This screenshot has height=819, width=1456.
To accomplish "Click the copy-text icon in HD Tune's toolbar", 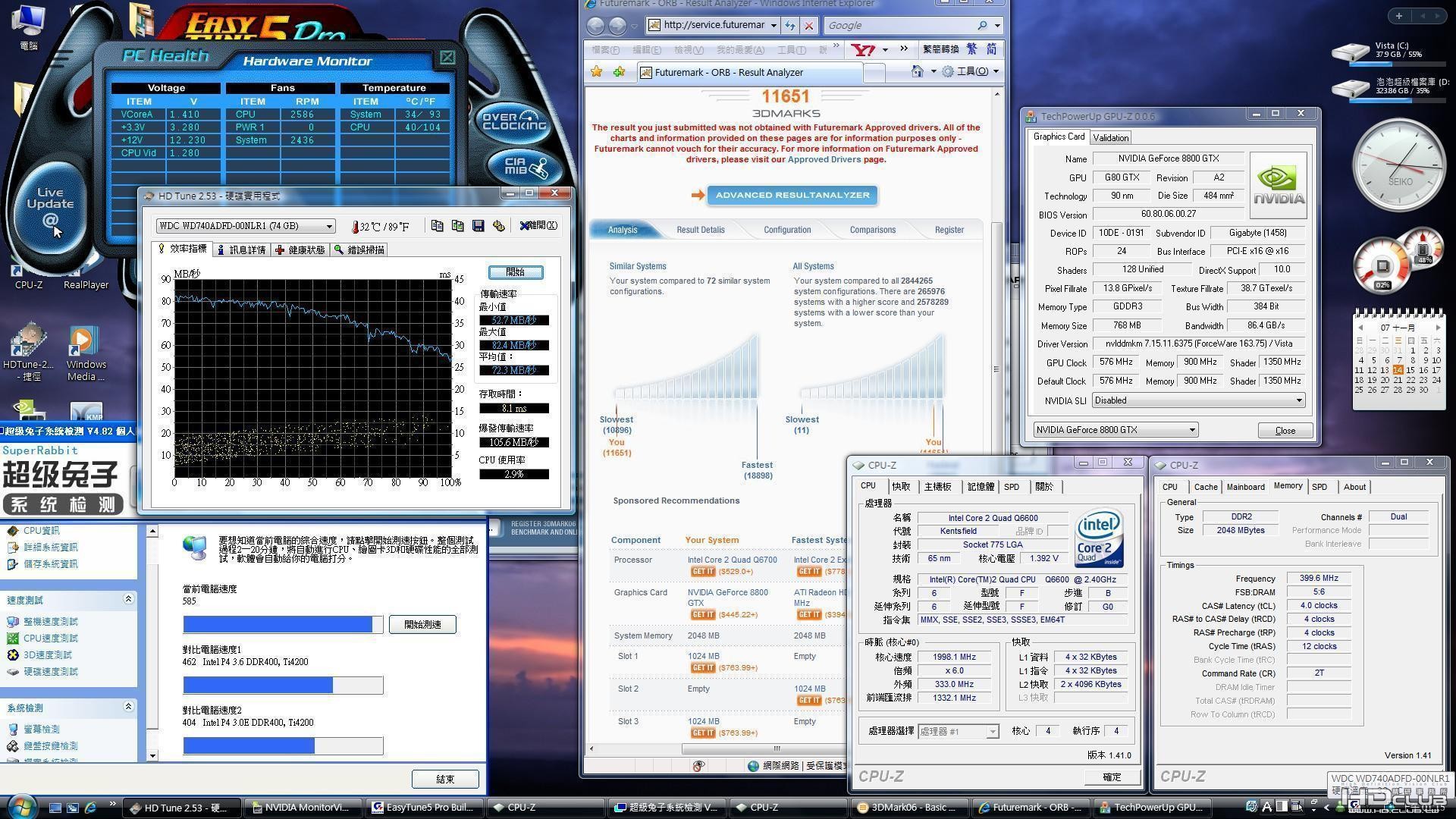I will [x=437, y=226].
